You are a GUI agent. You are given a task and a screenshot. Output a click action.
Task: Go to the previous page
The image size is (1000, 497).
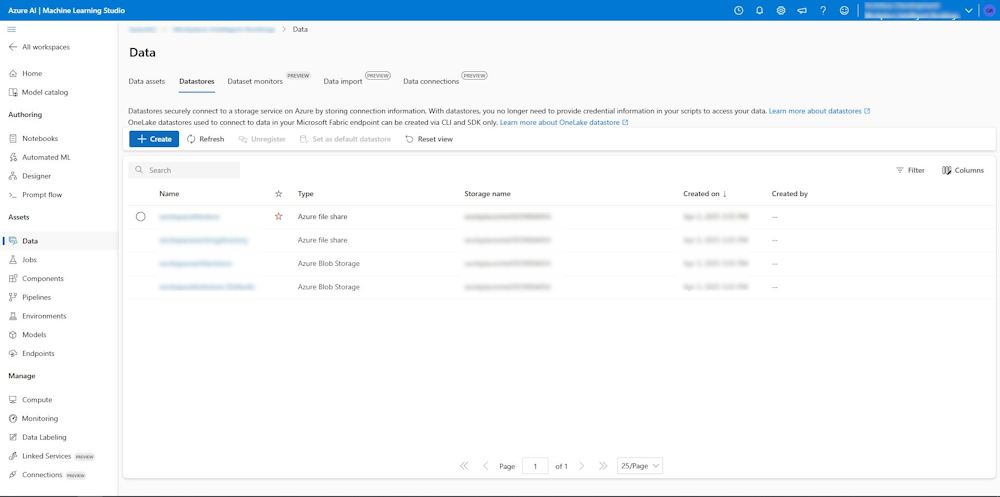click(485, 466)
